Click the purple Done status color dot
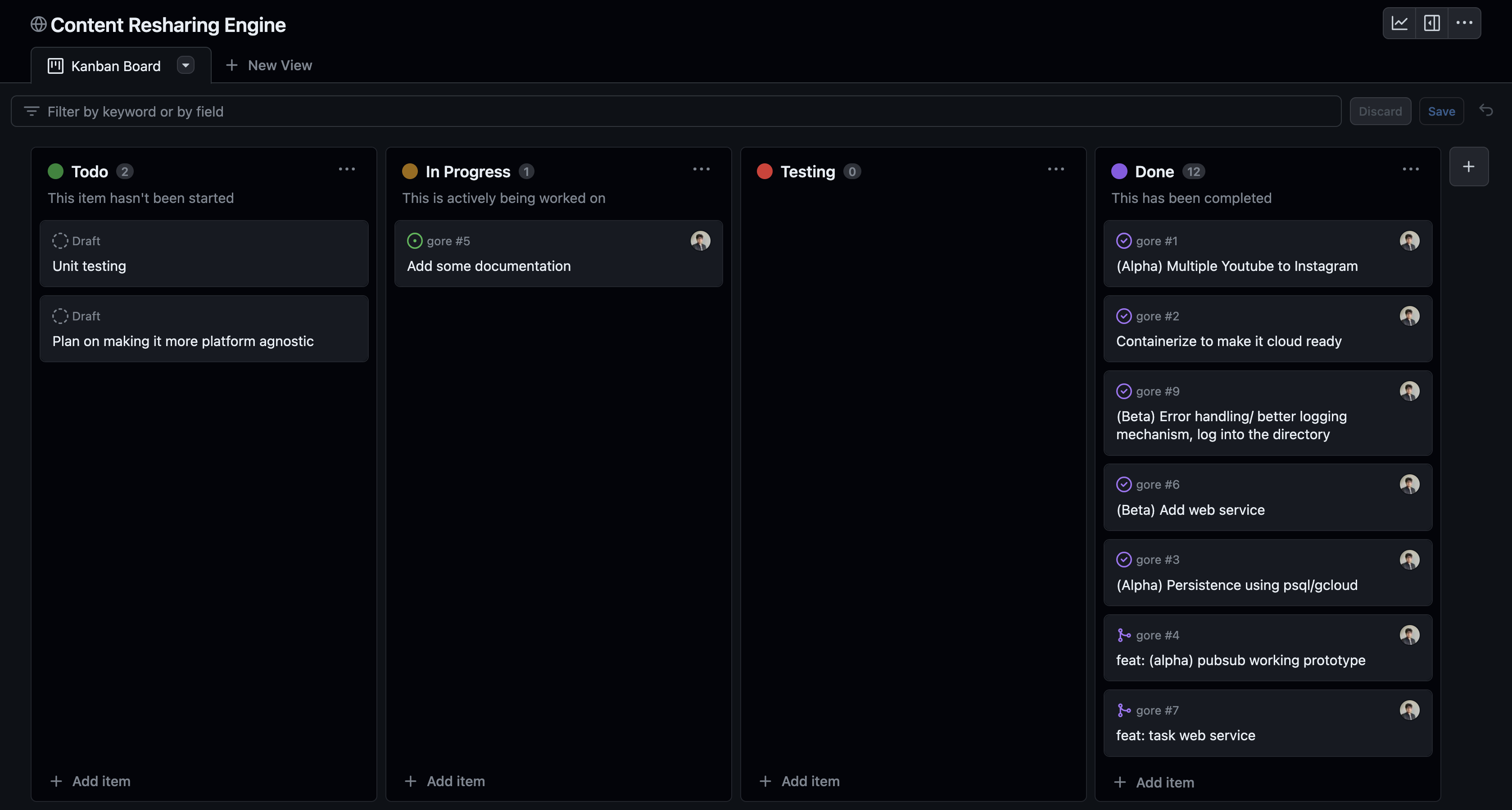Viewport: 1512px width, 810px height. 1119,171
